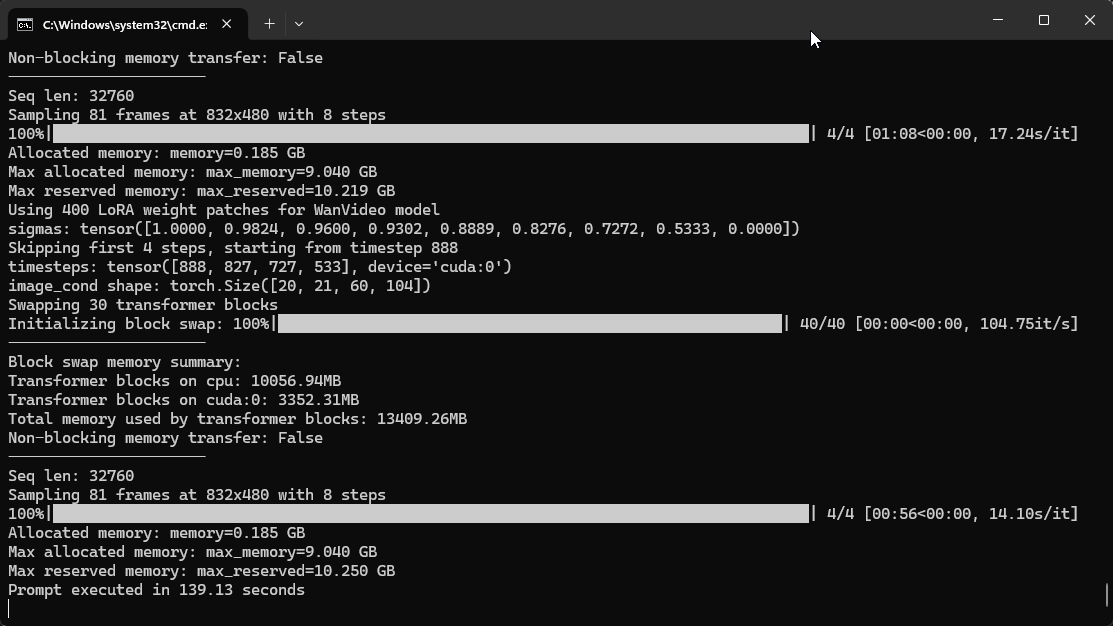Select the cmd.exe terminal tab
This screenshot has height=626, width=1113.
coord(128,24)
